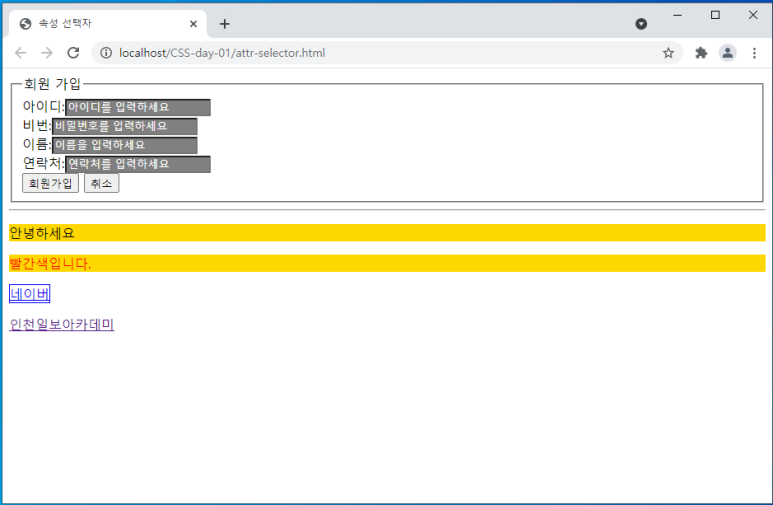The height and width of the screenshot is (505, 773).
Task: Click the 회원 가입 legend text
Action: [x=52, y=84]
